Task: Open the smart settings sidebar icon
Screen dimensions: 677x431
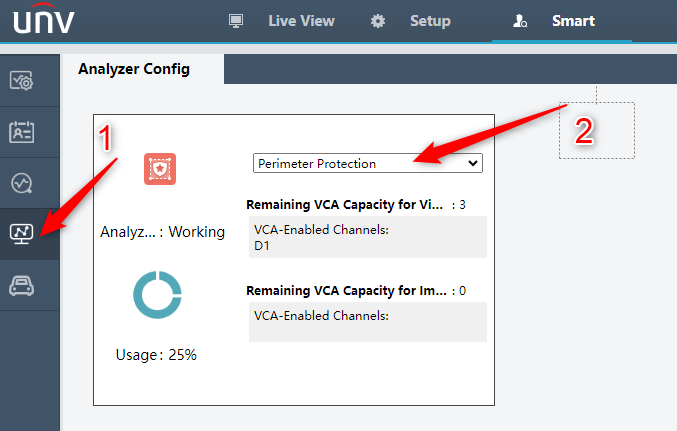Action: click(x=22, y=81)
